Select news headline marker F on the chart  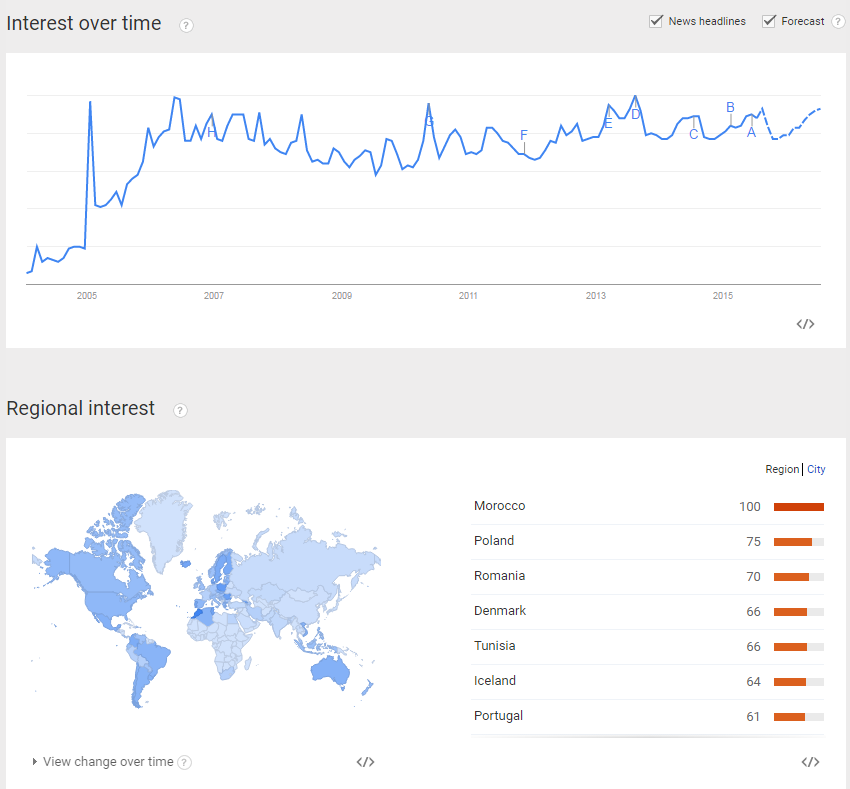pos(524,135)
